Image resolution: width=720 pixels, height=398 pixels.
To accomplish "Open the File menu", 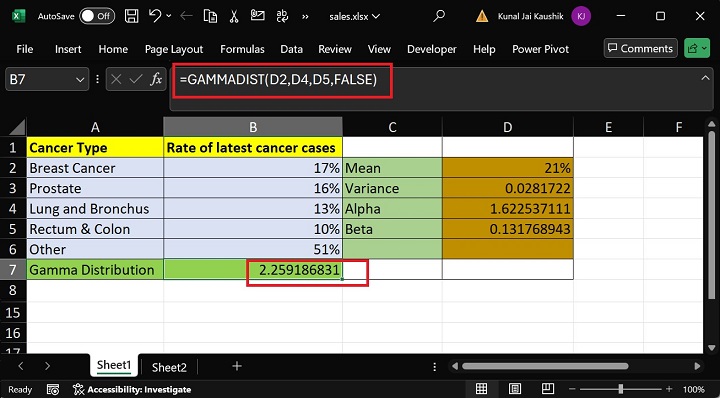I will [24, 49].
